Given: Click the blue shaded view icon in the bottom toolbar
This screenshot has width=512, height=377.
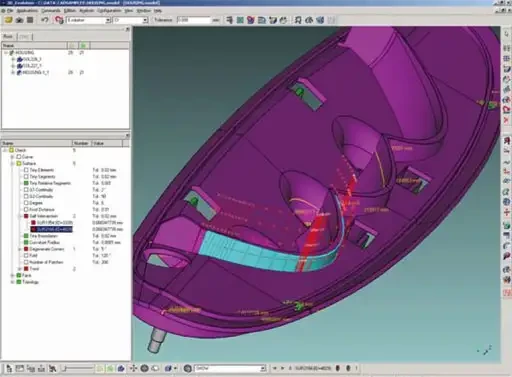Looking at the screenshot, I should click(121, 368).
